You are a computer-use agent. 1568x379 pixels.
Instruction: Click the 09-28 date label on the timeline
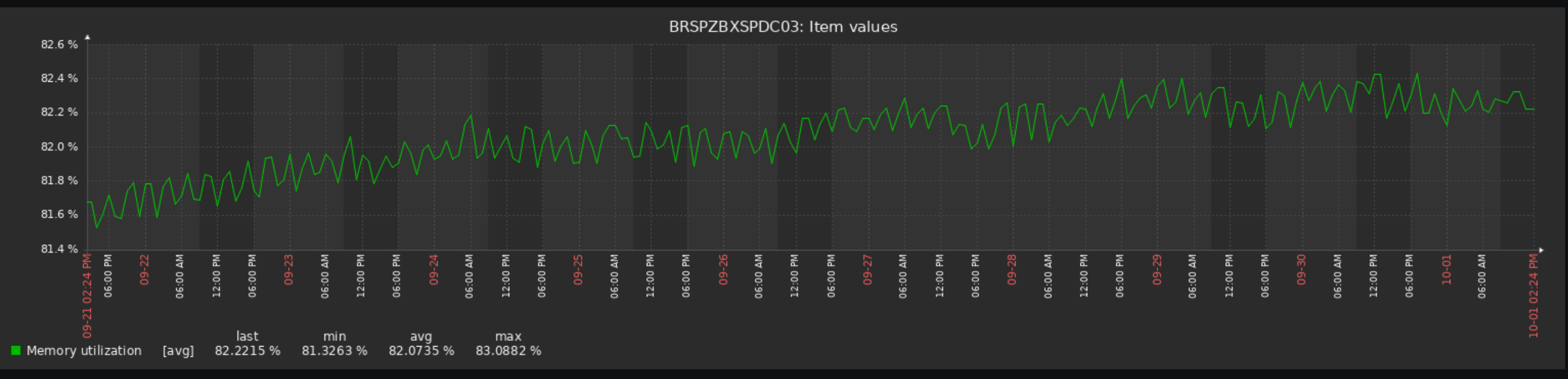tap(1012, 269)
